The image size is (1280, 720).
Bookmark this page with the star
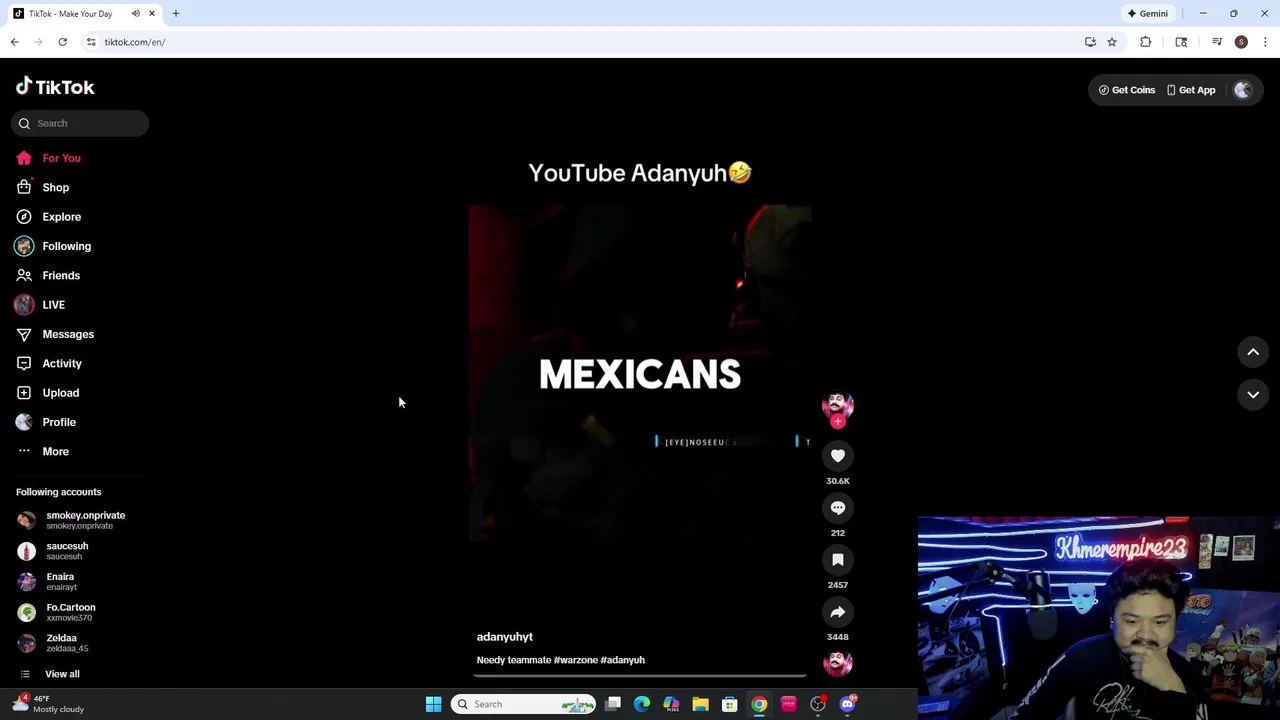(x=1112, y=42)
